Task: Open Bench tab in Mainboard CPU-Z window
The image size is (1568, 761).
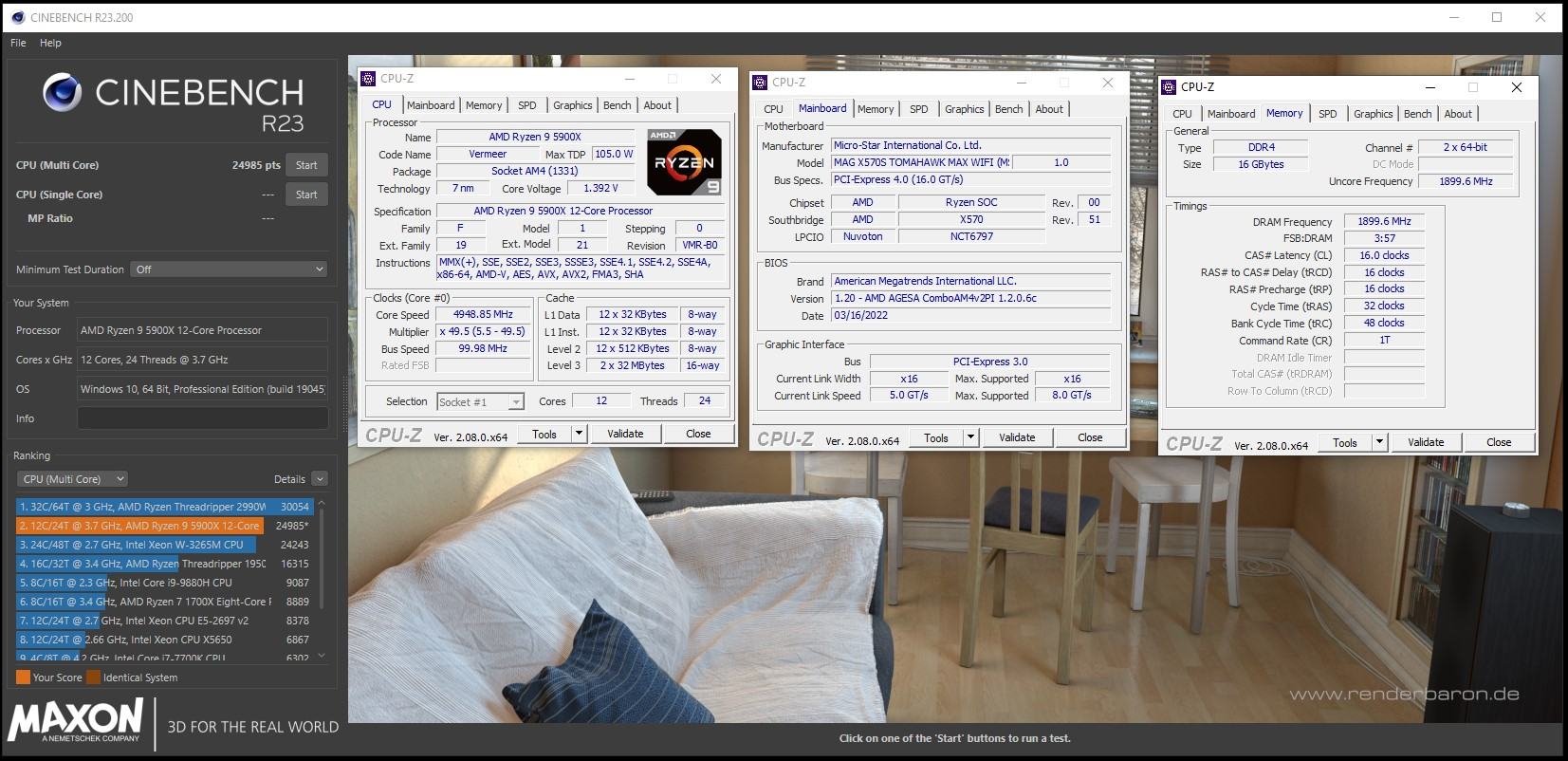Action: coord(1009,109)
